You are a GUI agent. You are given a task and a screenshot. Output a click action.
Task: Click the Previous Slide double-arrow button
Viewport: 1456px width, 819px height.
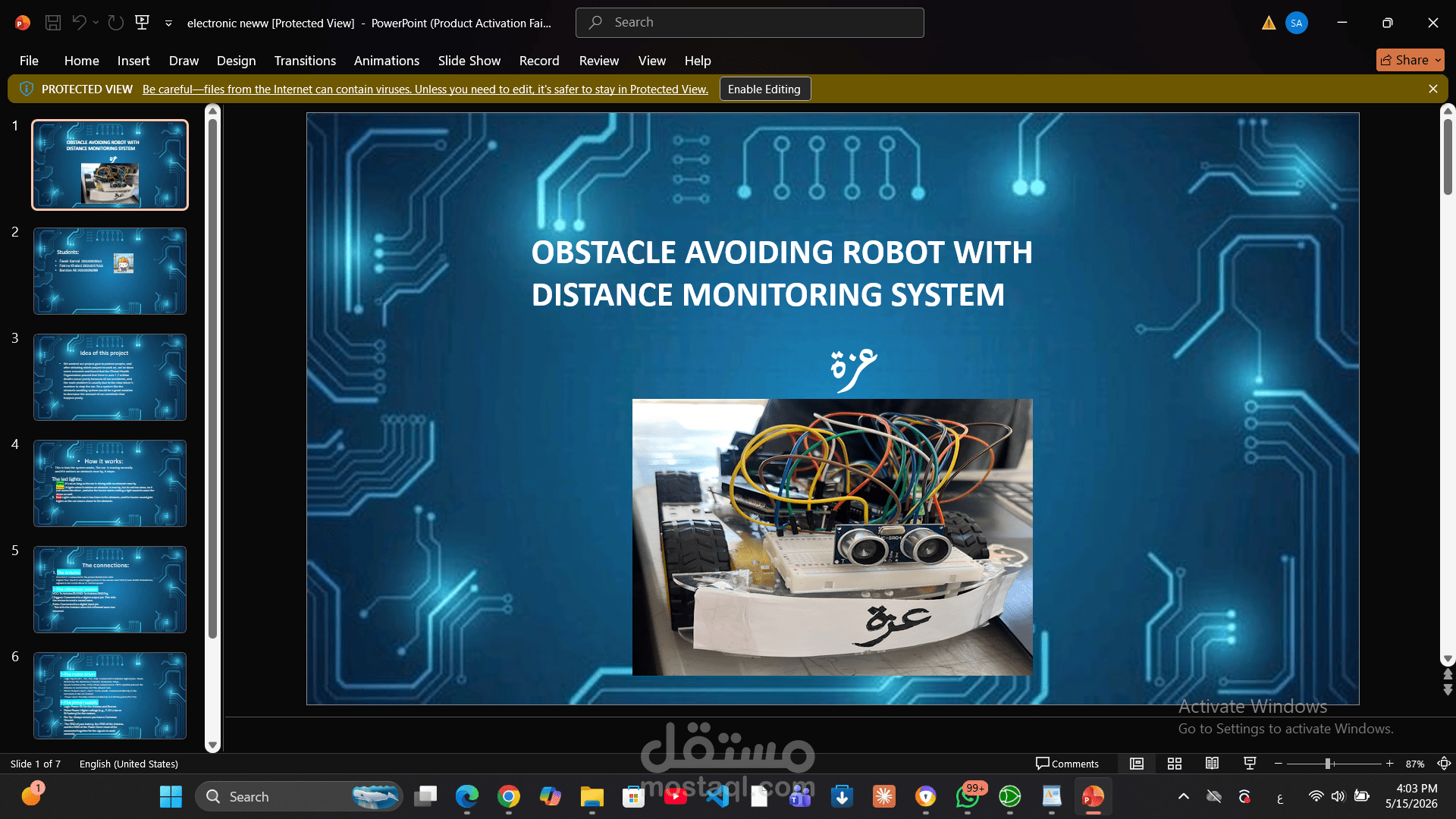click(x=1448, y=674)
